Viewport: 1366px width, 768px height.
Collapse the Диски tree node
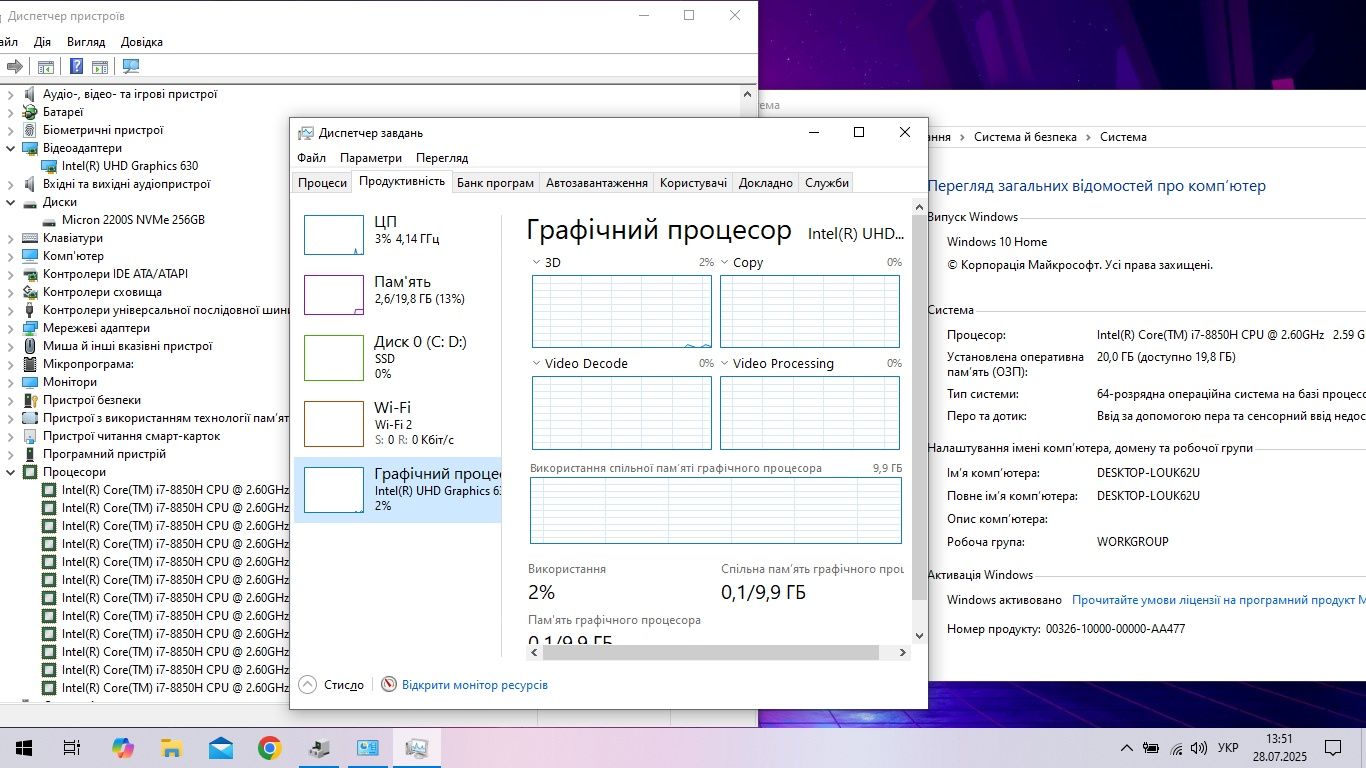pyautogui.click(x=10, y=202)
